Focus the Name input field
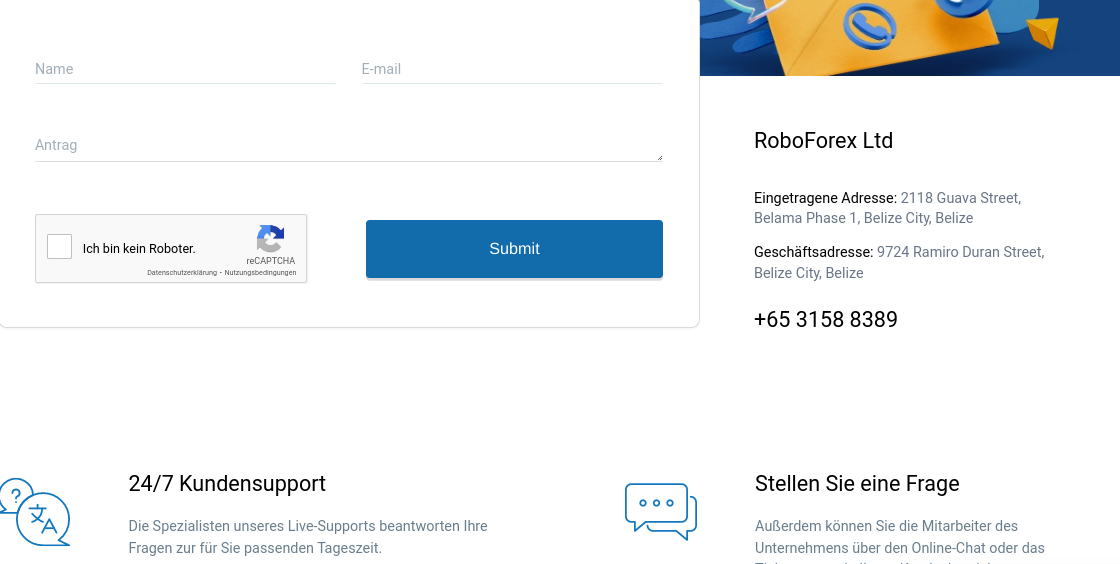This screenshot has height=564, width=1120. tap(185, 69)
